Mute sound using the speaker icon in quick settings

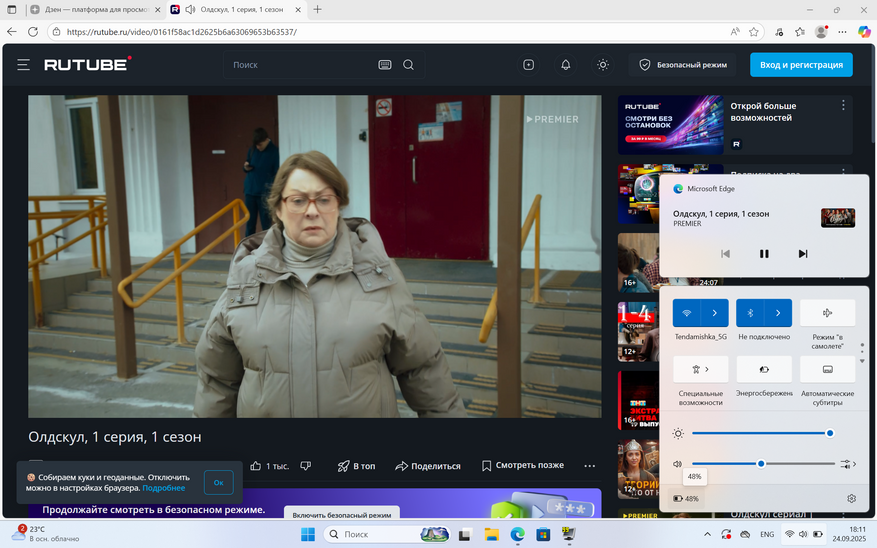[x=678, y=464]
